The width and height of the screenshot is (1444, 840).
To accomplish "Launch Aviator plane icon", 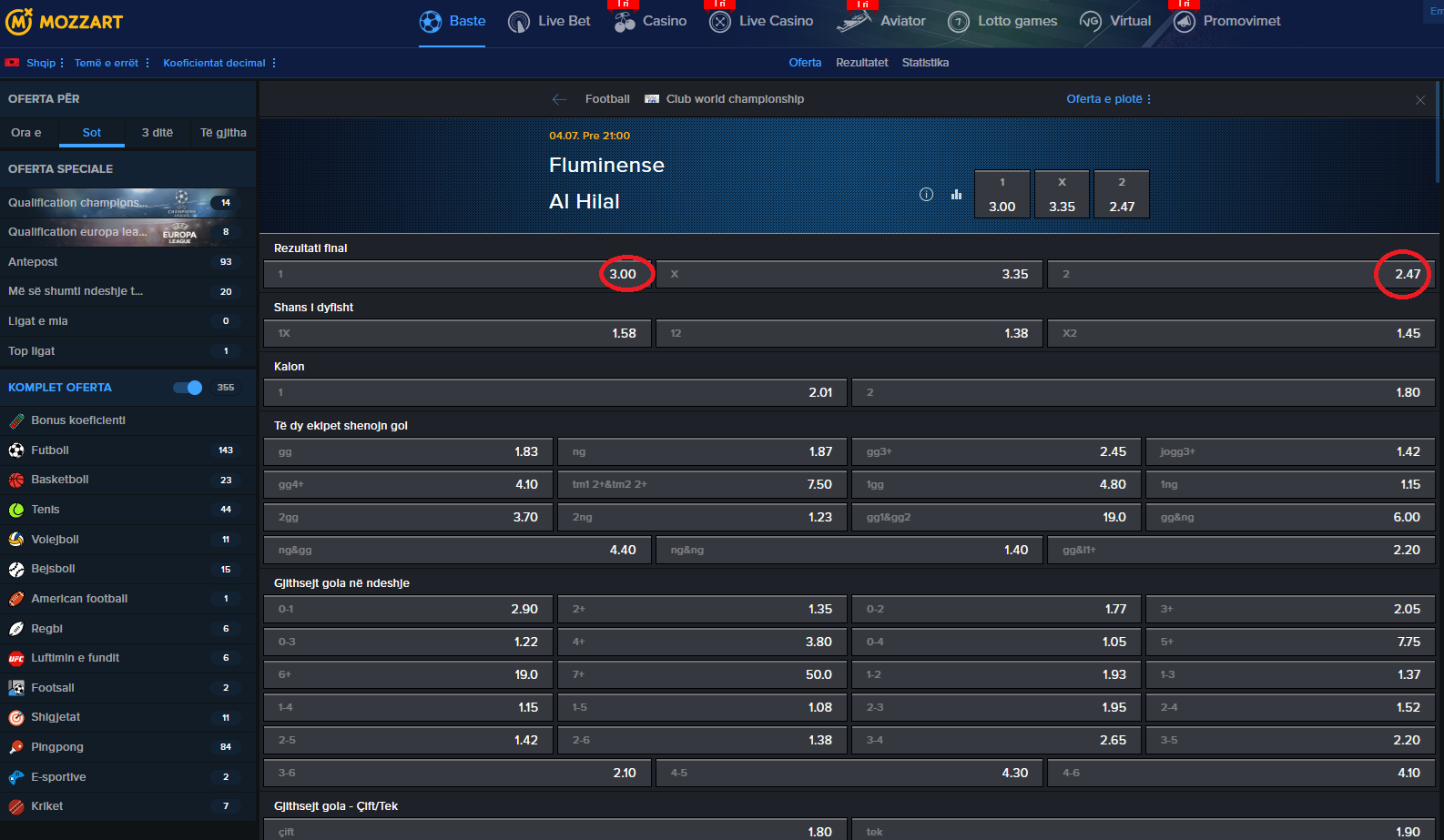I will click(x=854, y=21).
